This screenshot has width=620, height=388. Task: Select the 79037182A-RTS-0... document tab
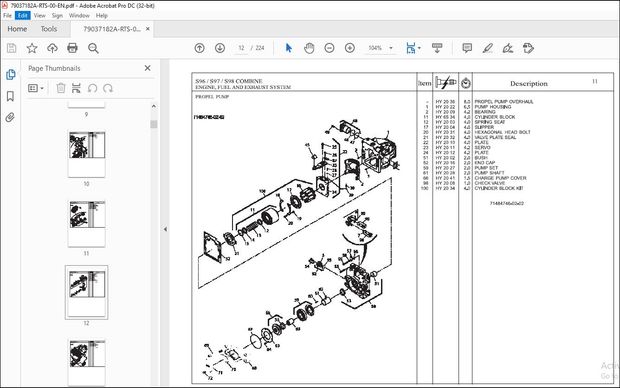tap(112, 29)
